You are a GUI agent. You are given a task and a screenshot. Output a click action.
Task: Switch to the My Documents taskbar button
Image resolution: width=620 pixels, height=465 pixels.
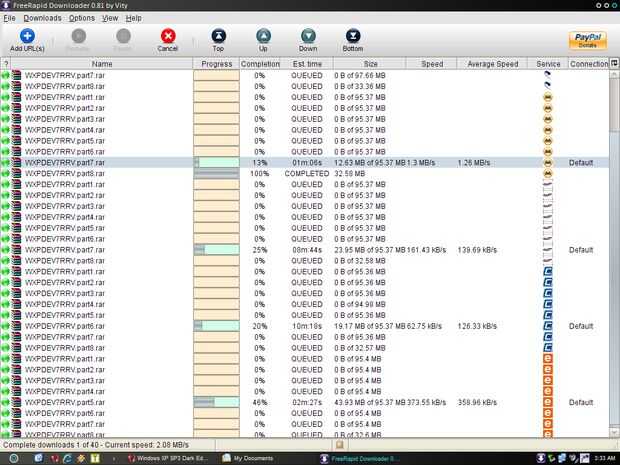coord(248,458)
